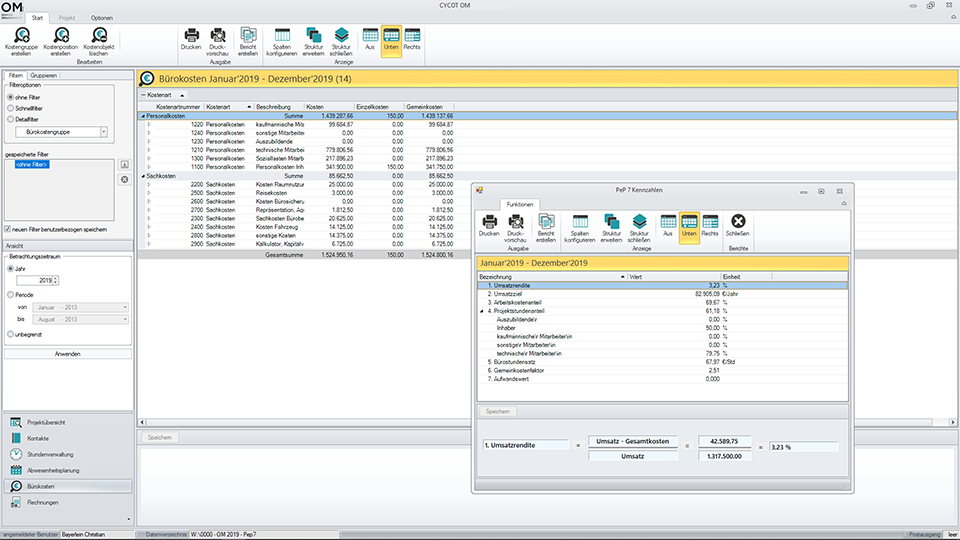Select 2. Umsatzziel row
This screenshot has height=540, width=960.
pyautogui.click(x=662, y=294)
